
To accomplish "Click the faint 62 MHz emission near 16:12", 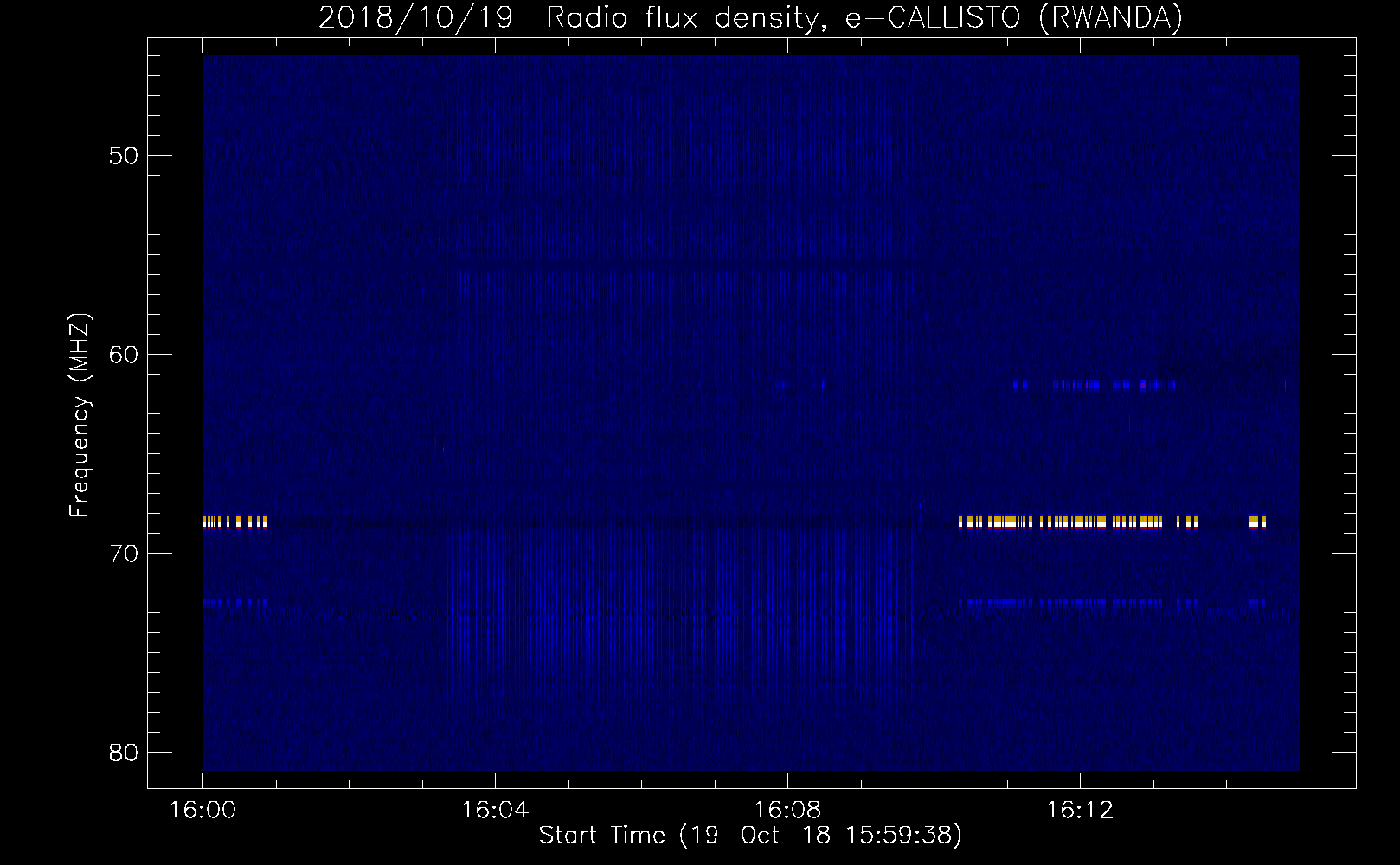I will pyautogui.click(x=1095, y=385).
